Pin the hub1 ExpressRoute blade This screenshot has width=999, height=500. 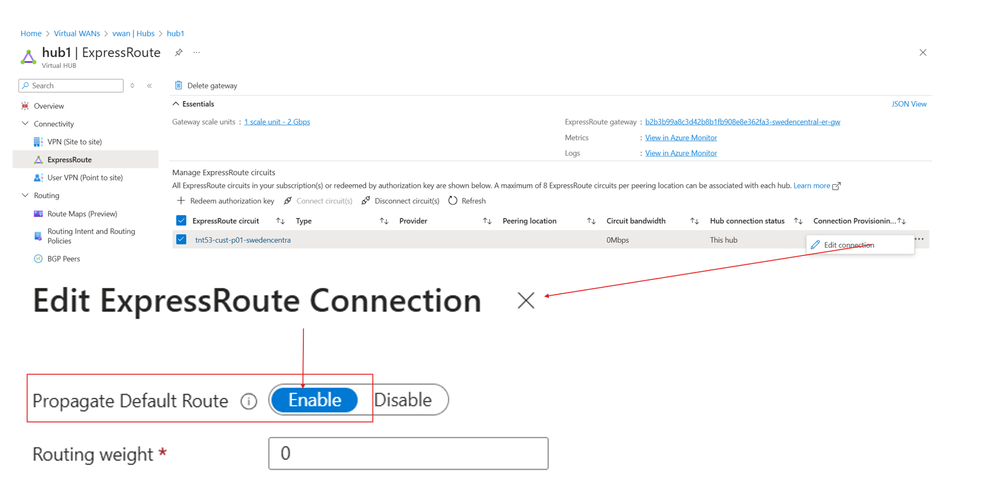coord(178,53)
